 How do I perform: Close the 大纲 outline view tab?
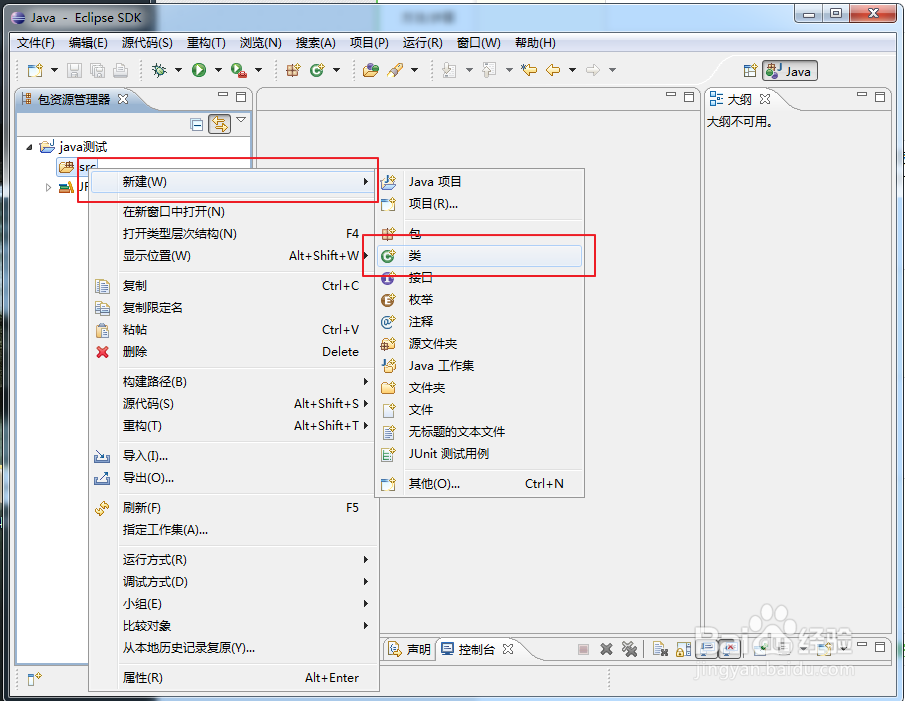[x=765, y=99]
